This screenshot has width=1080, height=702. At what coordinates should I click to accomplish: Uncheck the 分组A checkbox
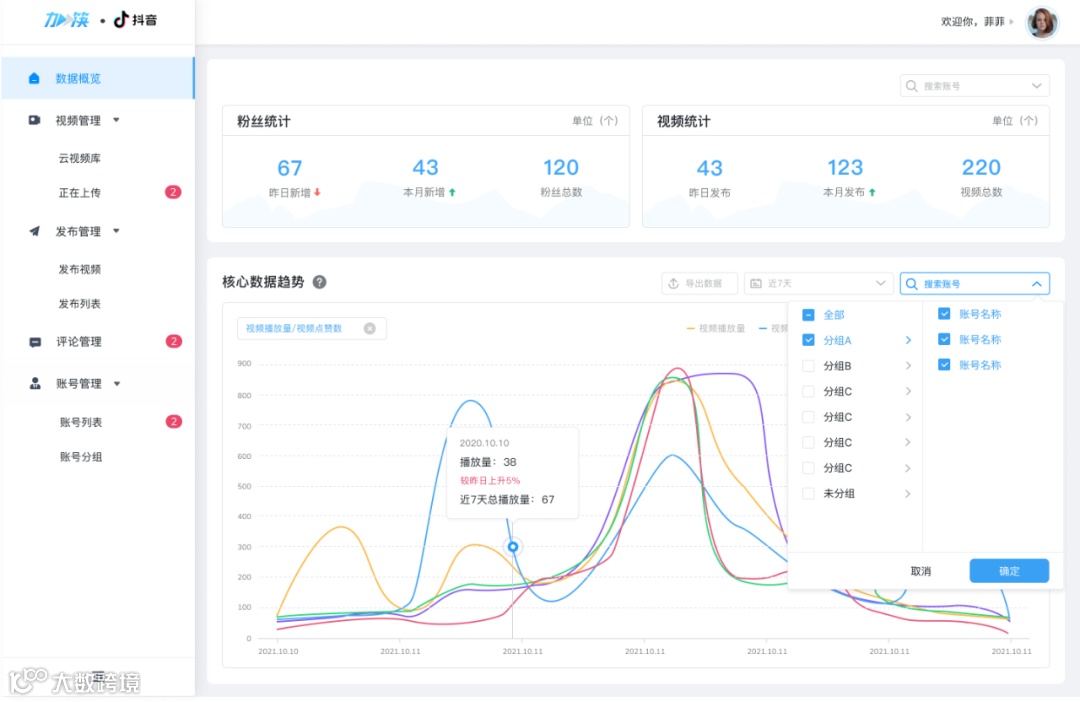(x=808, y=339)
